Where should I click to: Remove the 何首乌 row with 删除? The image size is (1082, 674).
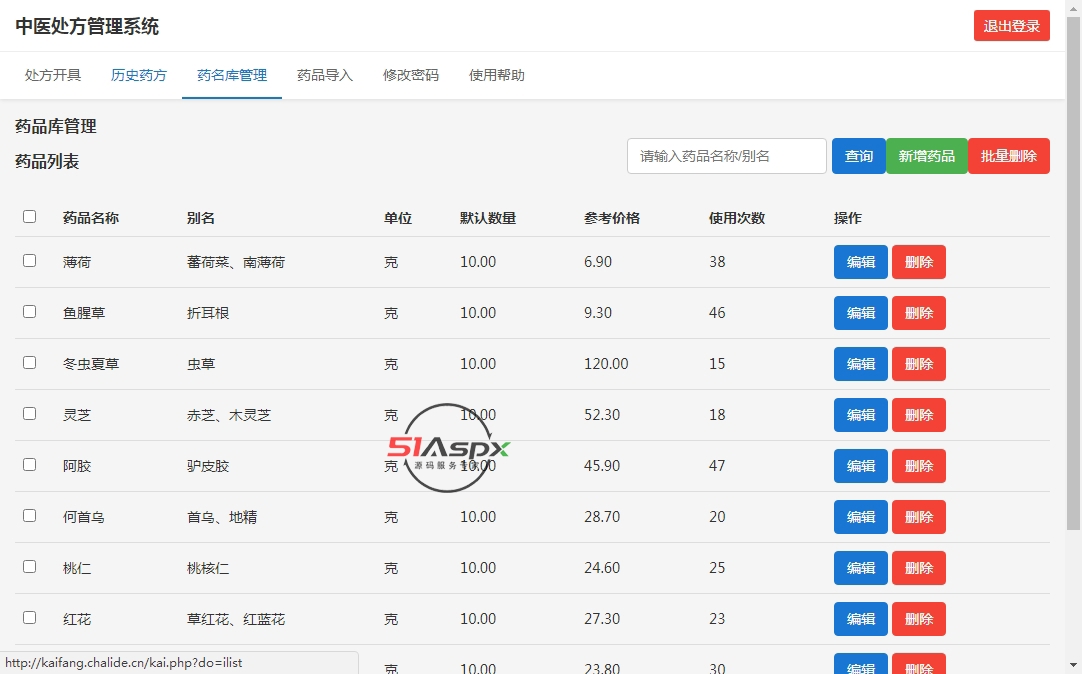[x=918, y=517]
